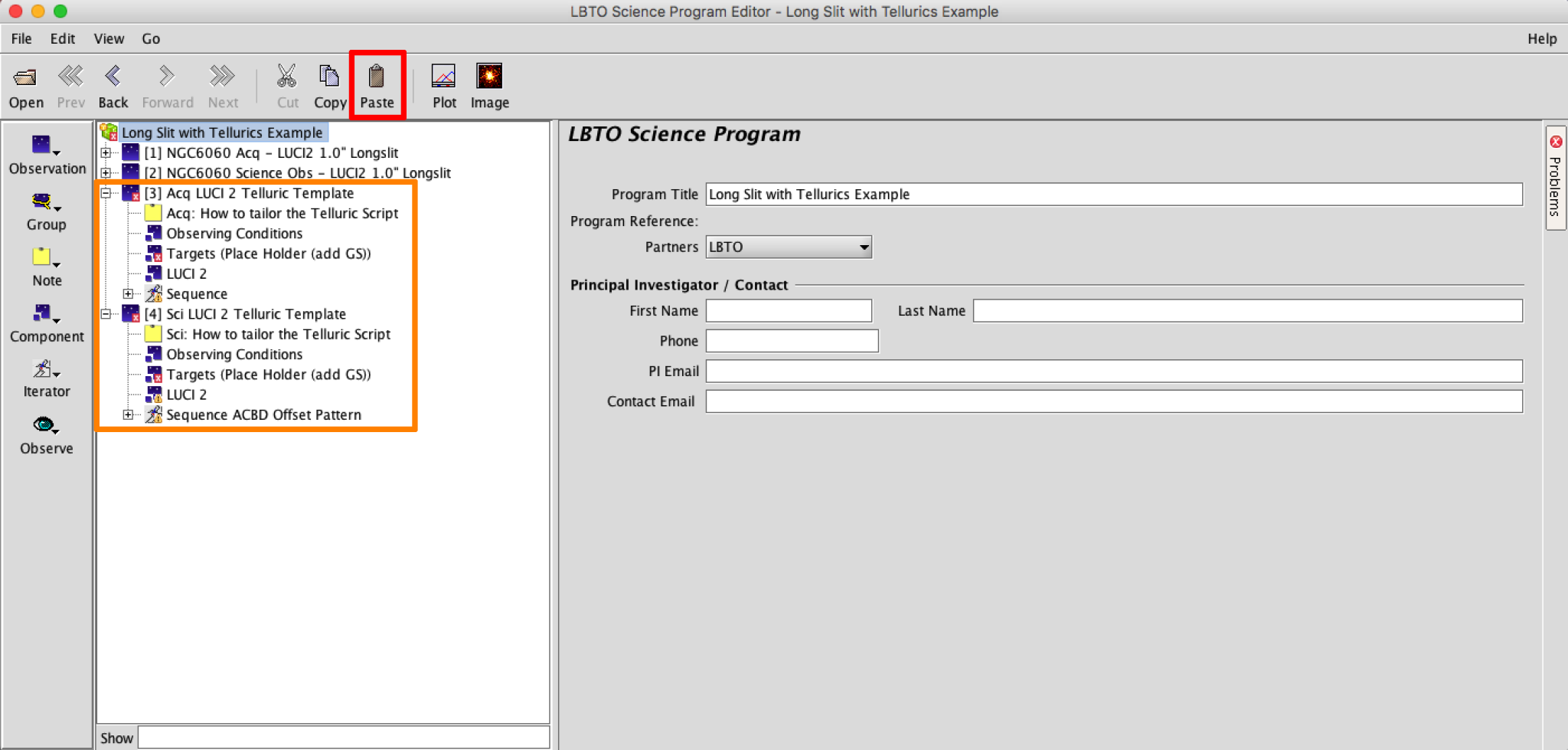The width and height of the screenshot is (1568, 750).
Task: Click the Forward arrow icon
Action: 167,77
